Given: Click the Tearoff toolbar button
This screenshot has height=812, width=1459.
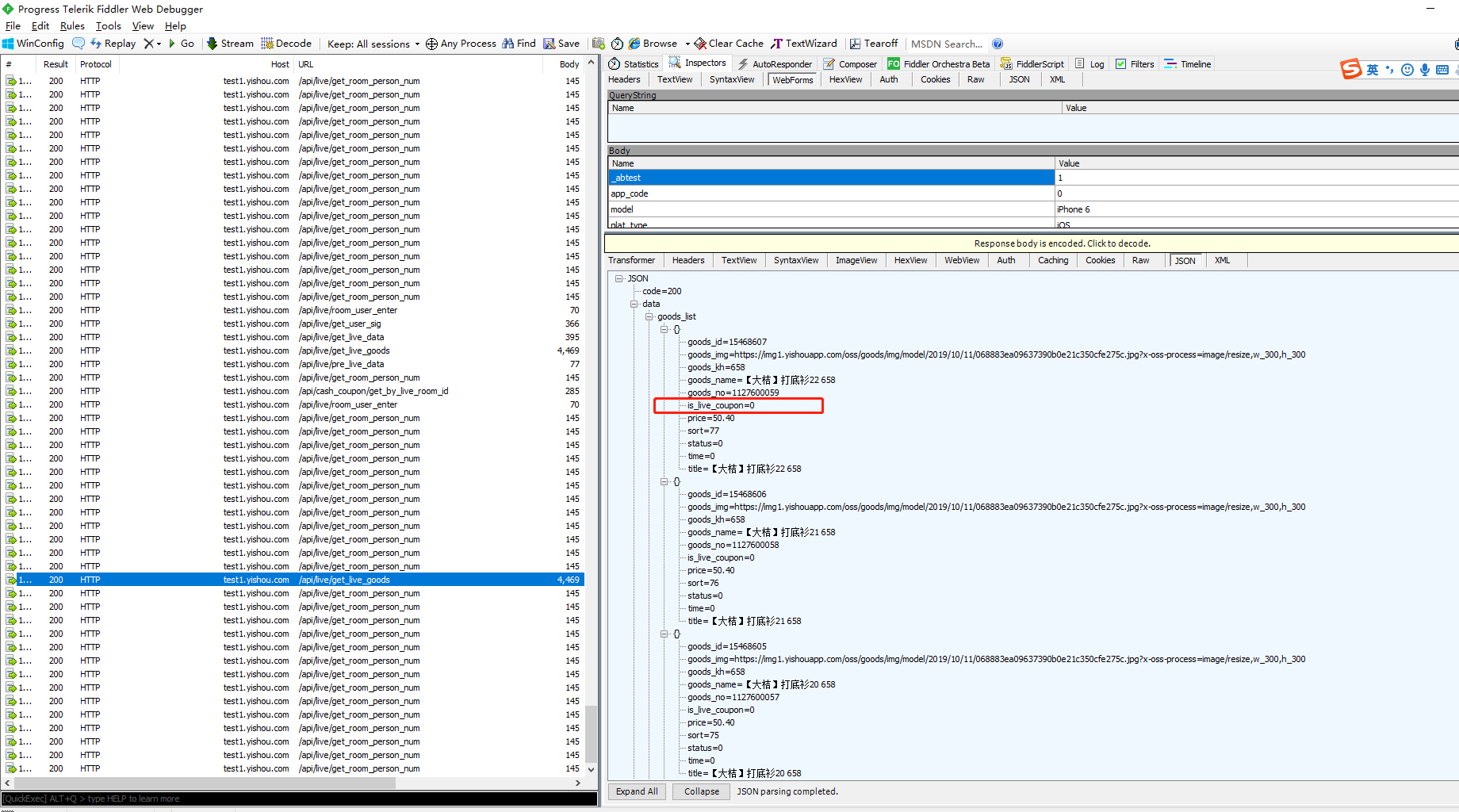Looking at the screenshot, I should (874, 44).
